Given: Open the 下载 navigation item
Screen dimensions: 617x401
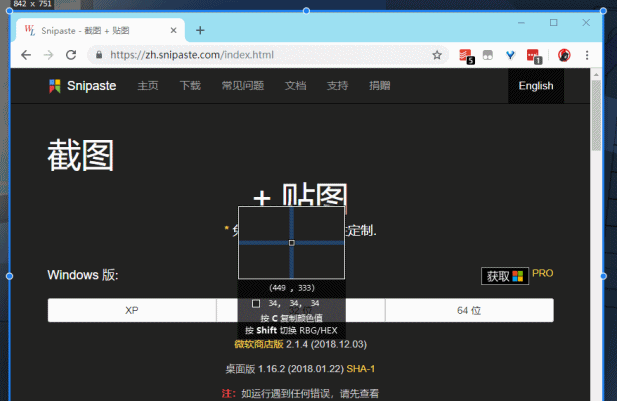Looking at the screenshot, I should 190,86.
